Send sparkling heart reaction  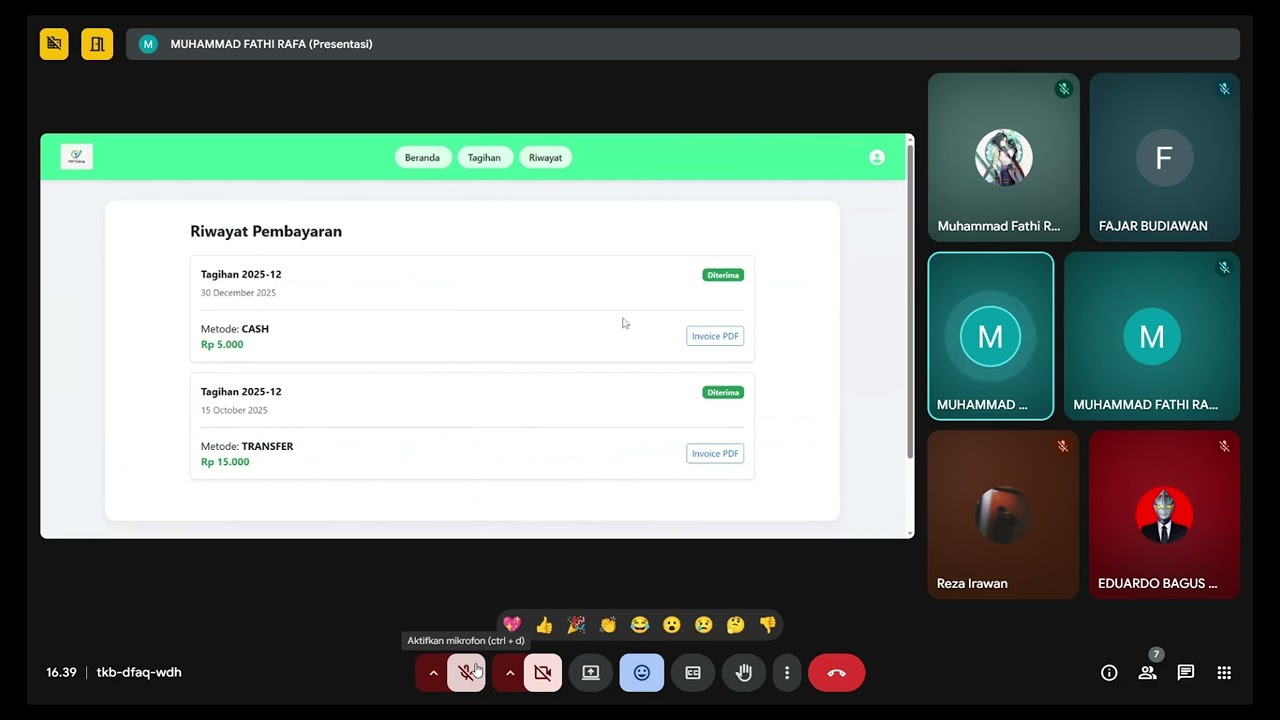pyautogui.click(x=512, y=625)
